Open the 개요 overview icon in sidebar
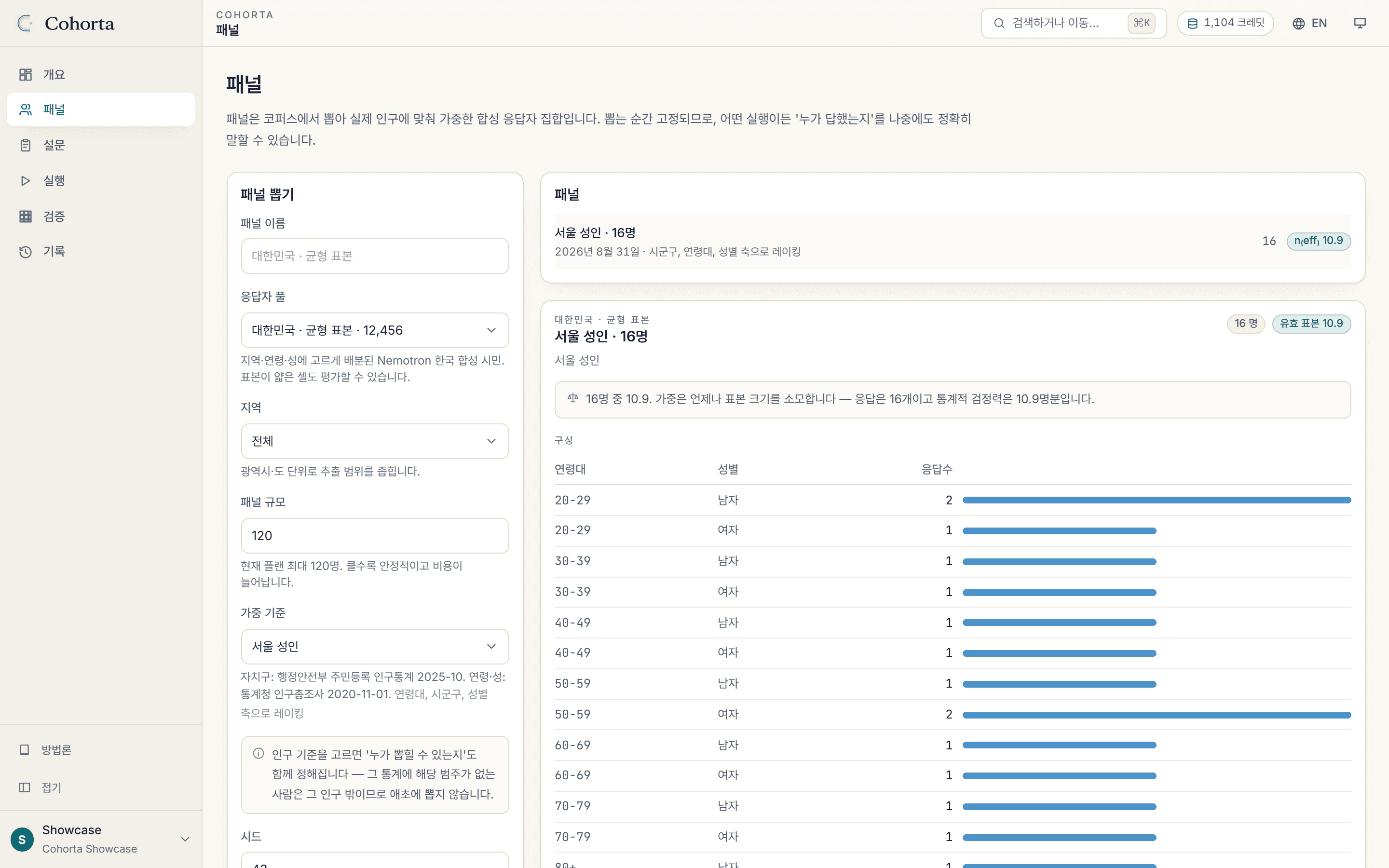This screenshot has height=868, width=1389. tap(25, 75)
